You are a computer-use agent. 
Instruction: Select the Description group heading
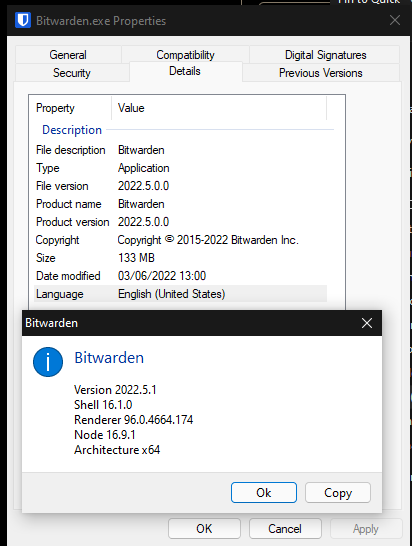coord(72,130)
